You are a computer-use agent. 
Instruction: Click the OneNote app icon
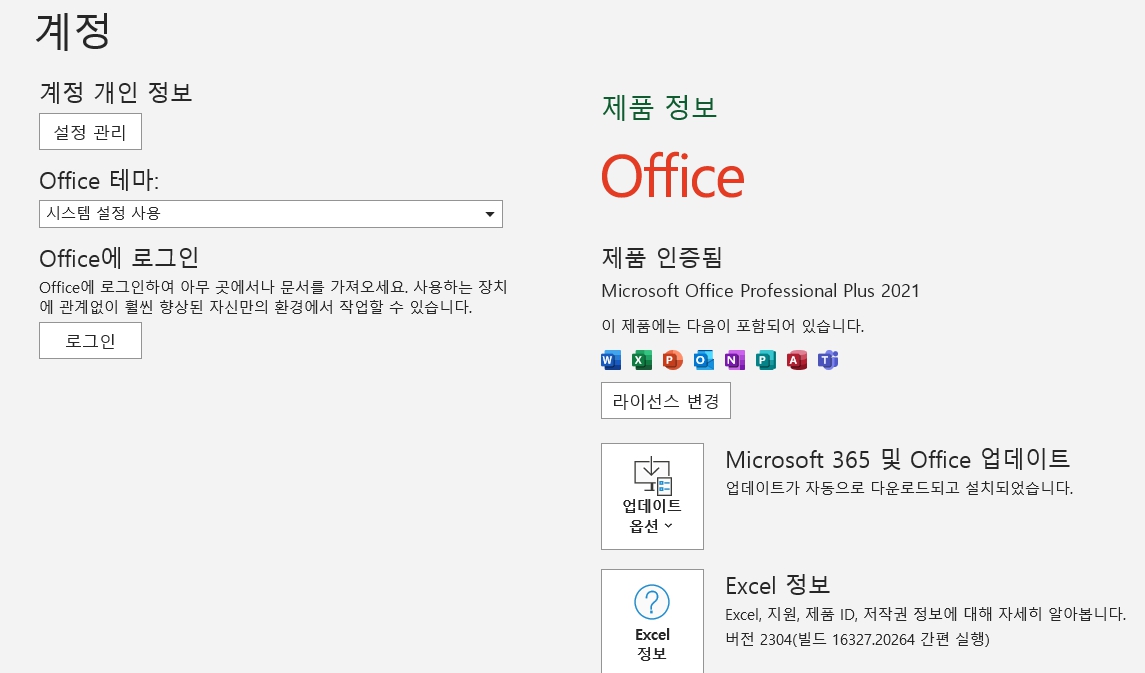click(x=735, y=360)
